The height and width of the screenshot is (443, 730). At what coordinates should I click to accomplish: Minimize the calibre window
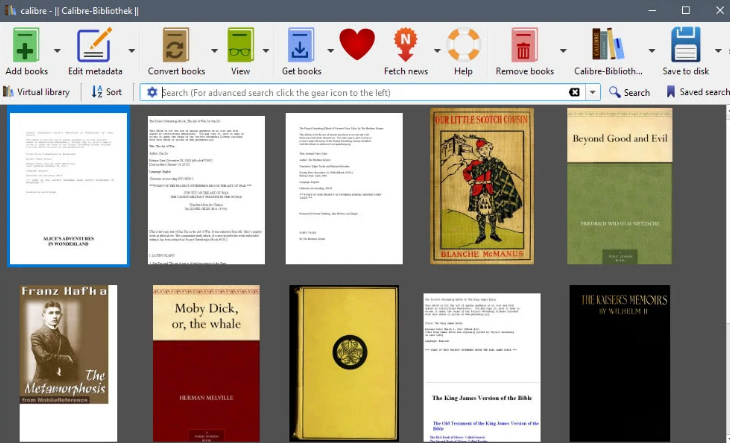(652, 10)
